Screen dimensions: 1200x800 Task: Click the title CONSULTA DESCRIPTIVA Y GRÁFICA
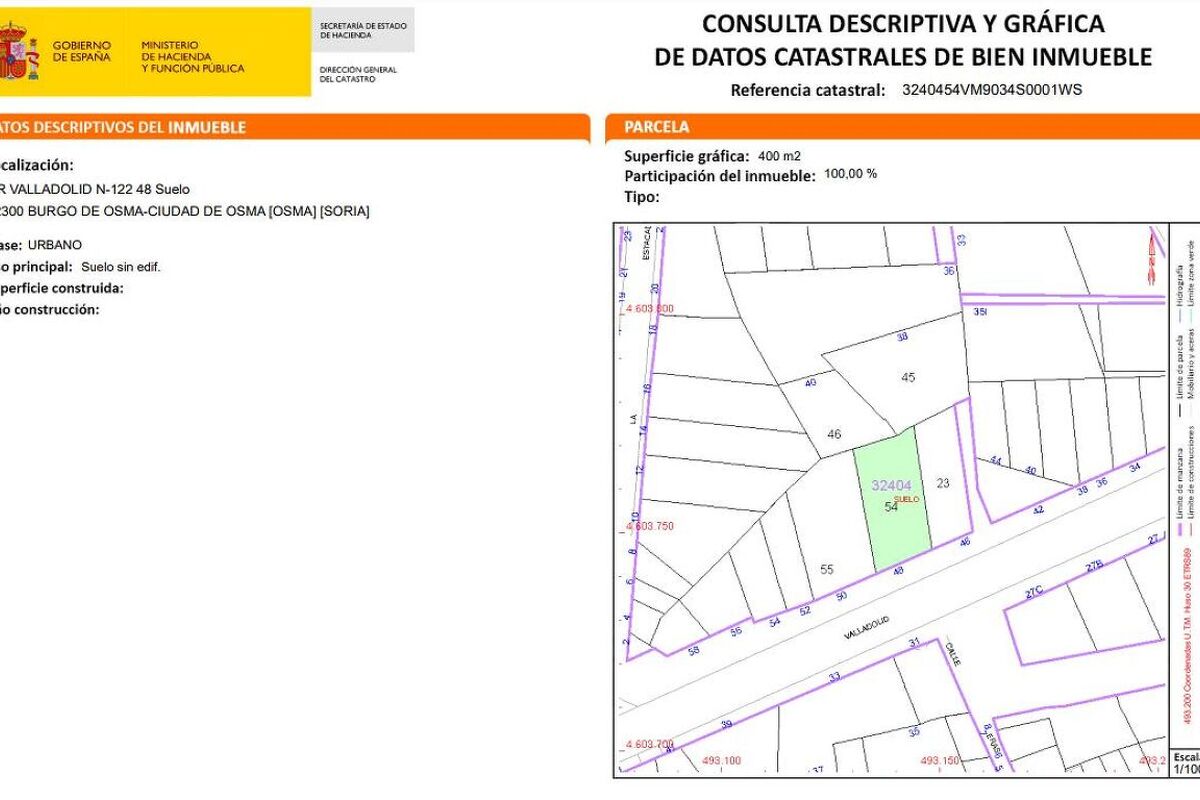click(903, 23)
